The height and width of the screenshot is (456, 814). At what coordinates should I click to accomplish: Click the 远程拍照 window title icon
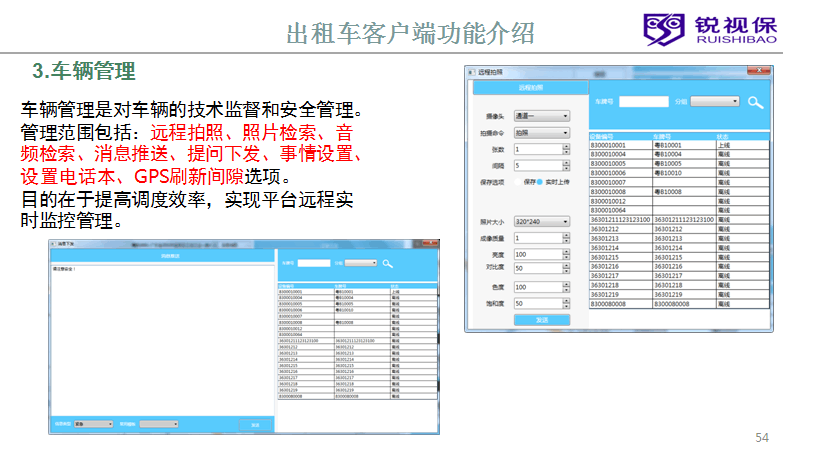pos(471,72)
